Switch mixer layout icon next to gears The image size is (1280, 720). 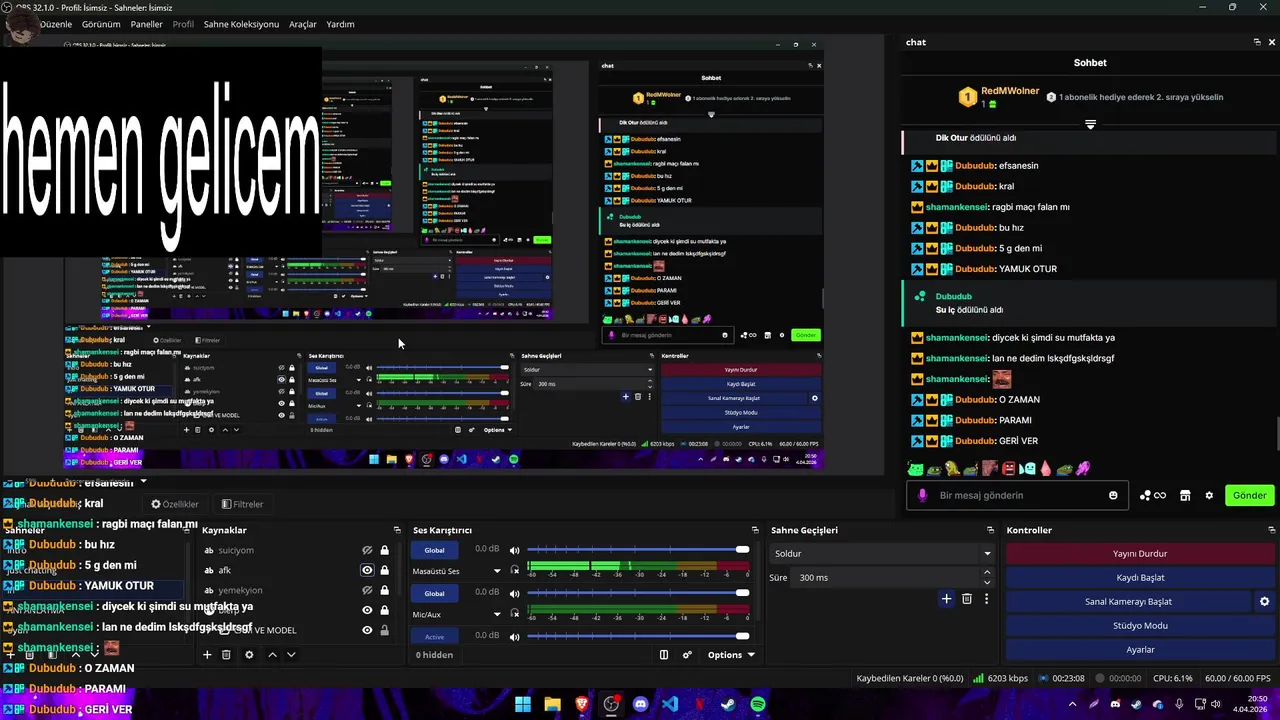(664, 655)
